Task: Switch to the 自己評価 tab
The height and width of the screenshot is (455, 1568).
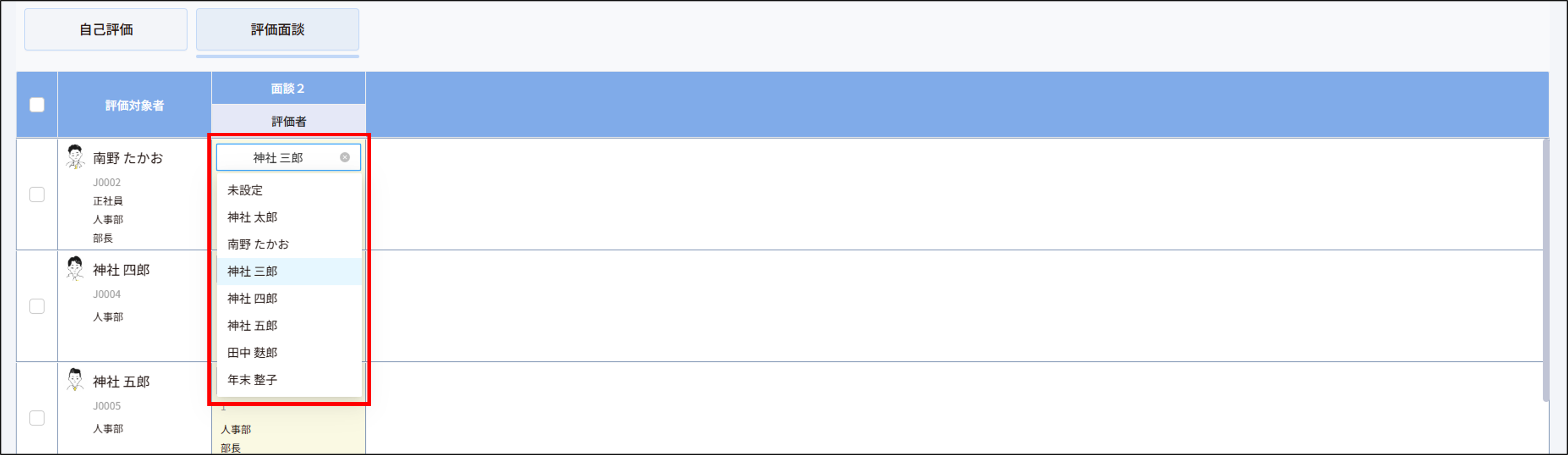Action: pos(106,30)
